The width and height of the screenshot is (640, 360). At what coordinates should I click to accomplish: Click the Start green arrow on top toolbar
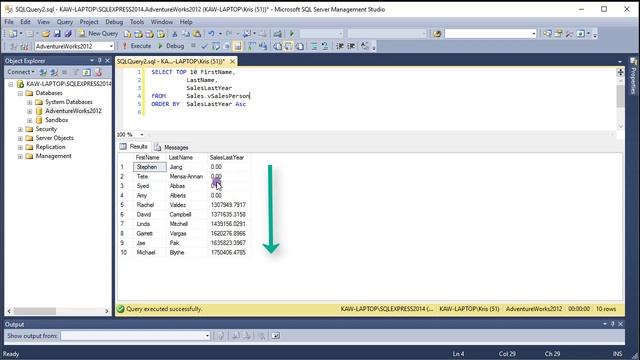tap(292, 33)
